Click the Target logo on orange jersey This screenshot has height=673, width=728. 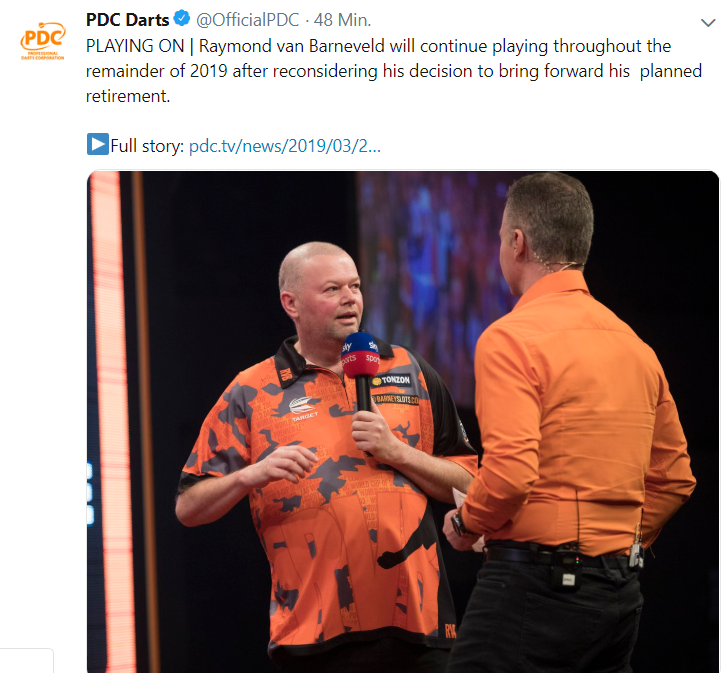304,408
